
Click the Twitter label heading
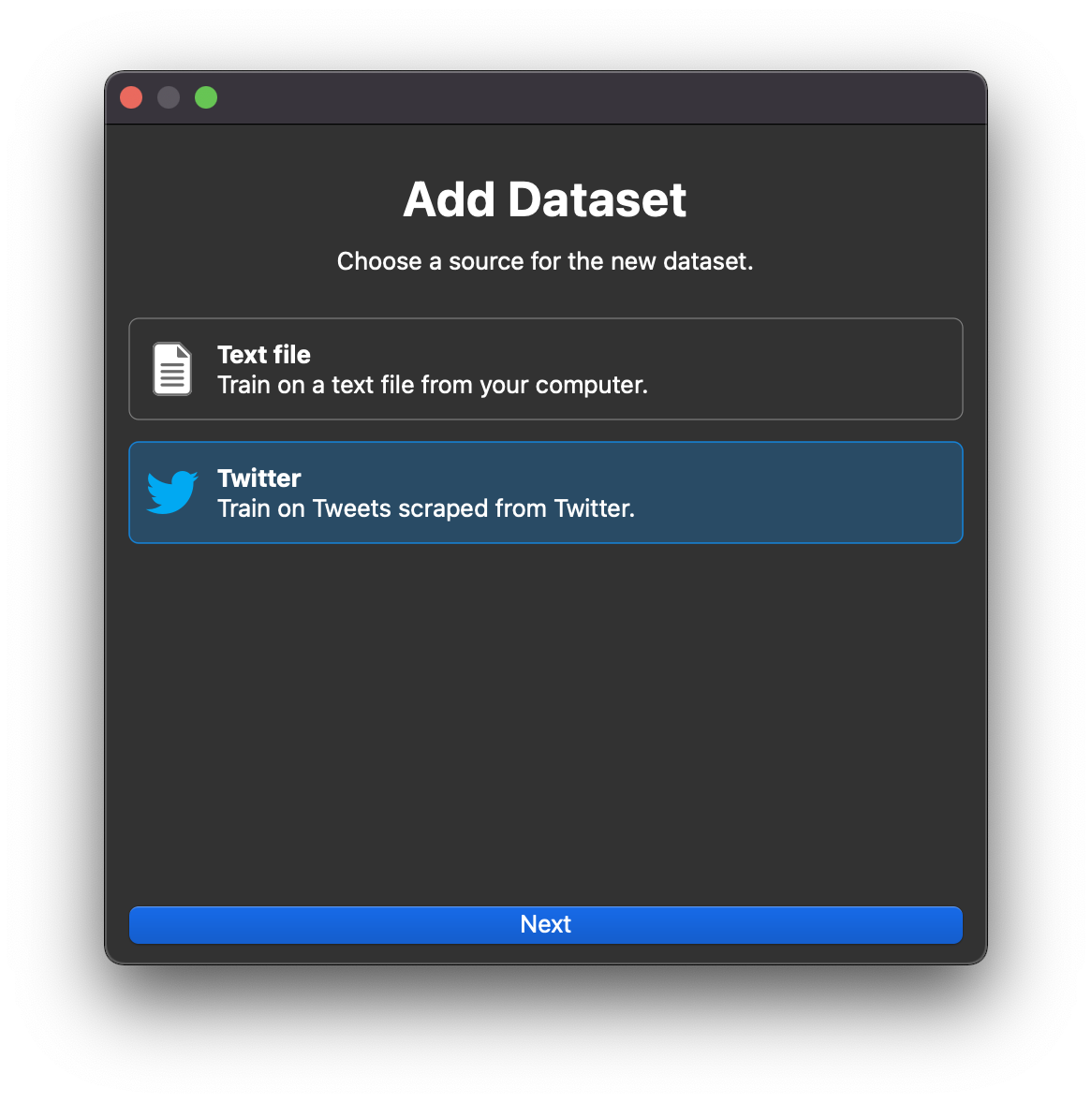258,478
